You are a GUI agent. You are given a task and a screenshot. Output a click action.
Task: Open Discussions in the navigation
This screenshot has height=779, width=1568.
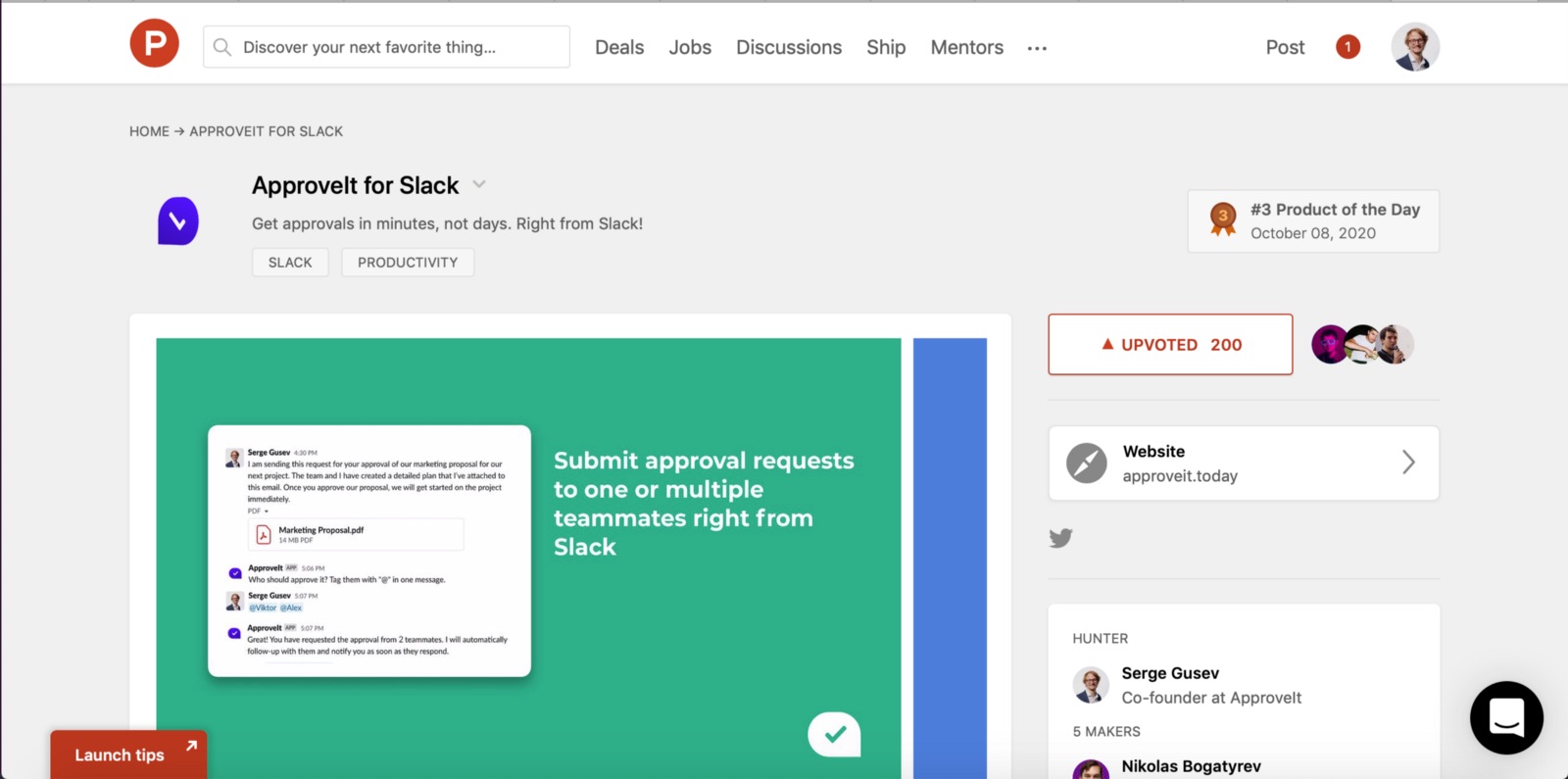click(789, 47)
